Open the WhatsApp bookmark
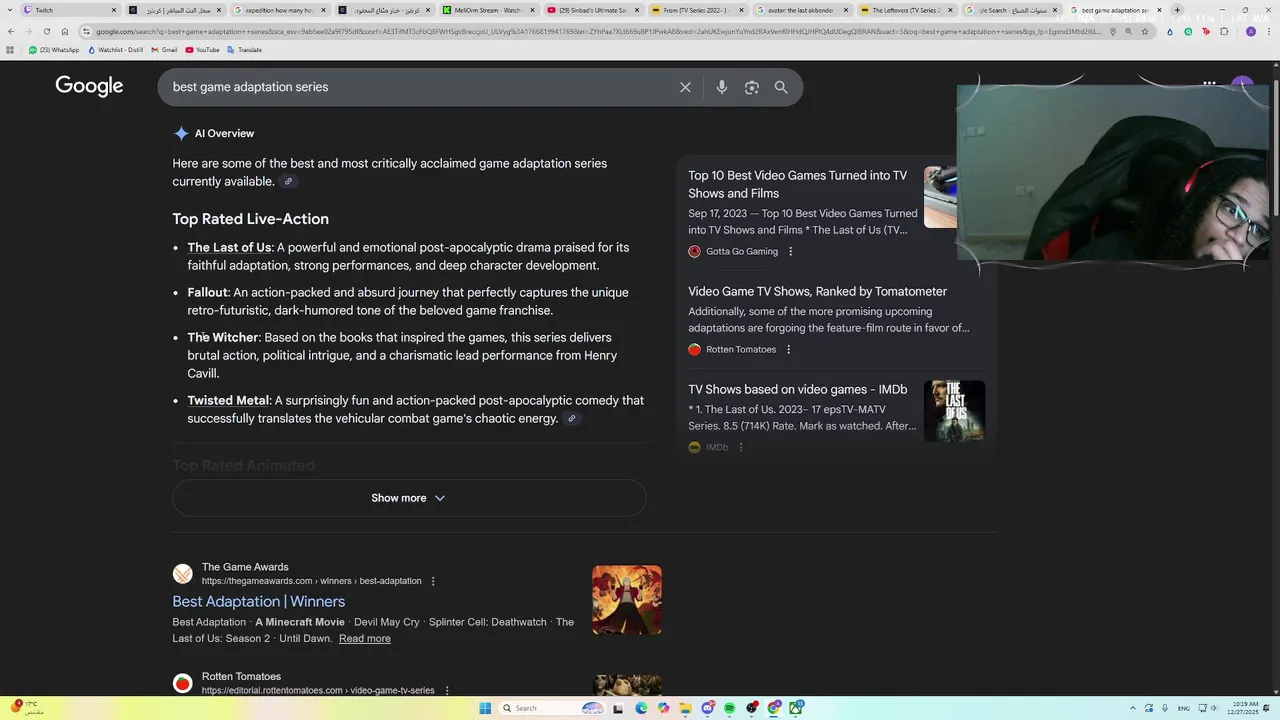This screenshot has width=1280, height=720. 54,50
